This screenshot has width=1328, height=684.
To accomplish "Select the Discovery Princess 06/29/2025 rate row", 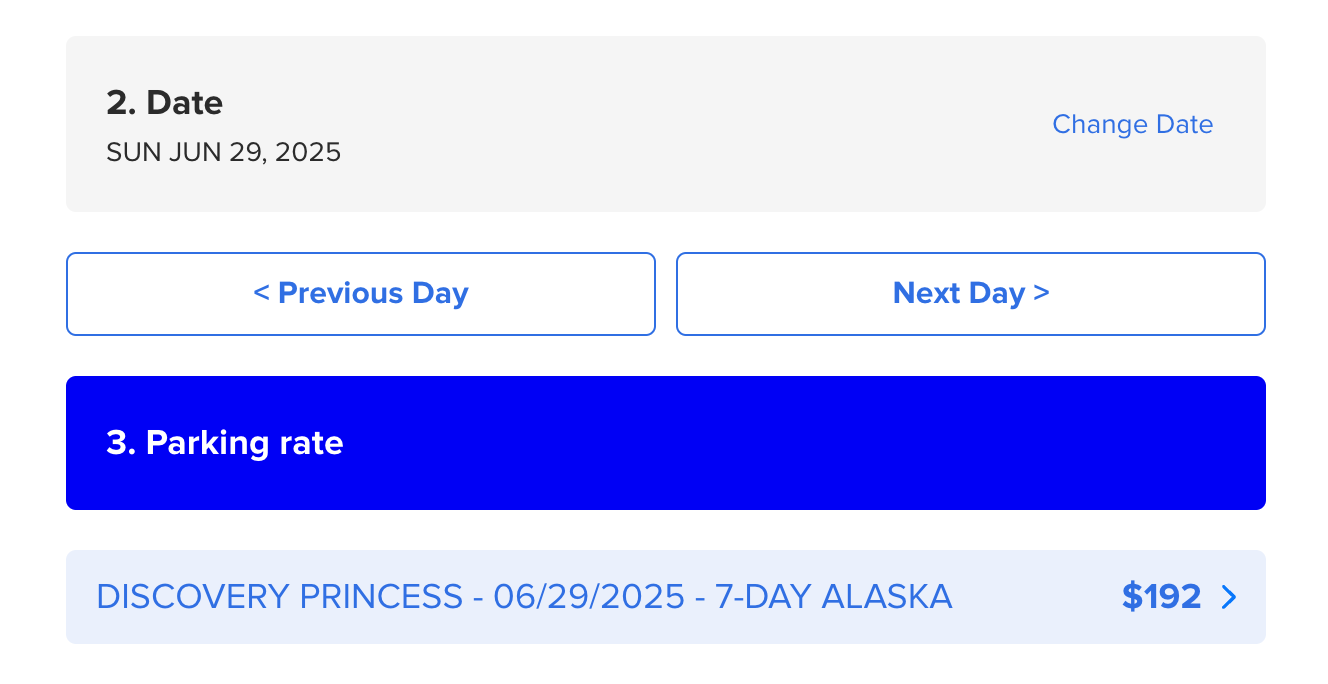I will tap(524, 596).
